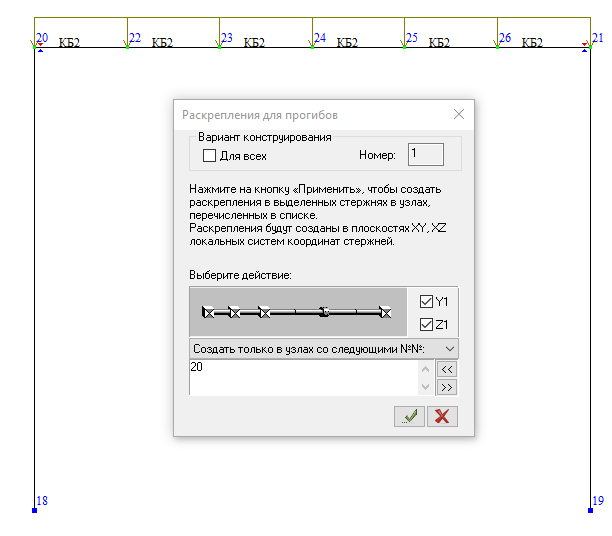Cancel the dialog with the red X button
The image size is (612, 536).
pyautogui.click(x=442, y=416)
